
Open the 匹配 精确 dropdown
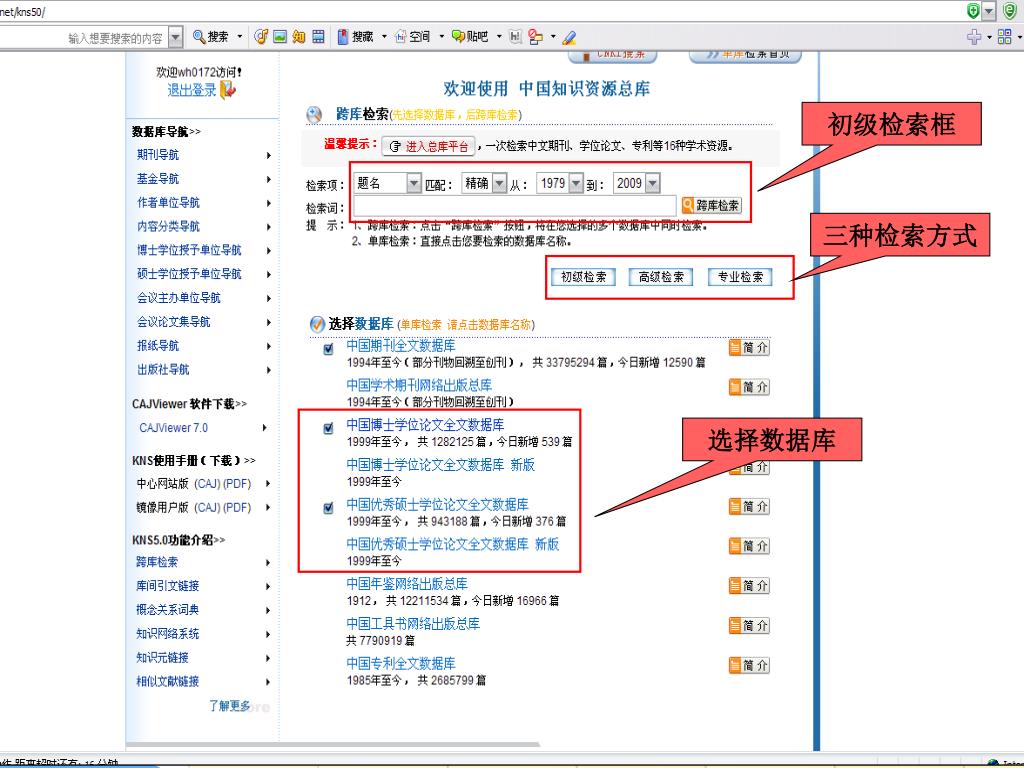pyautogui.click(x=499, y=184)
